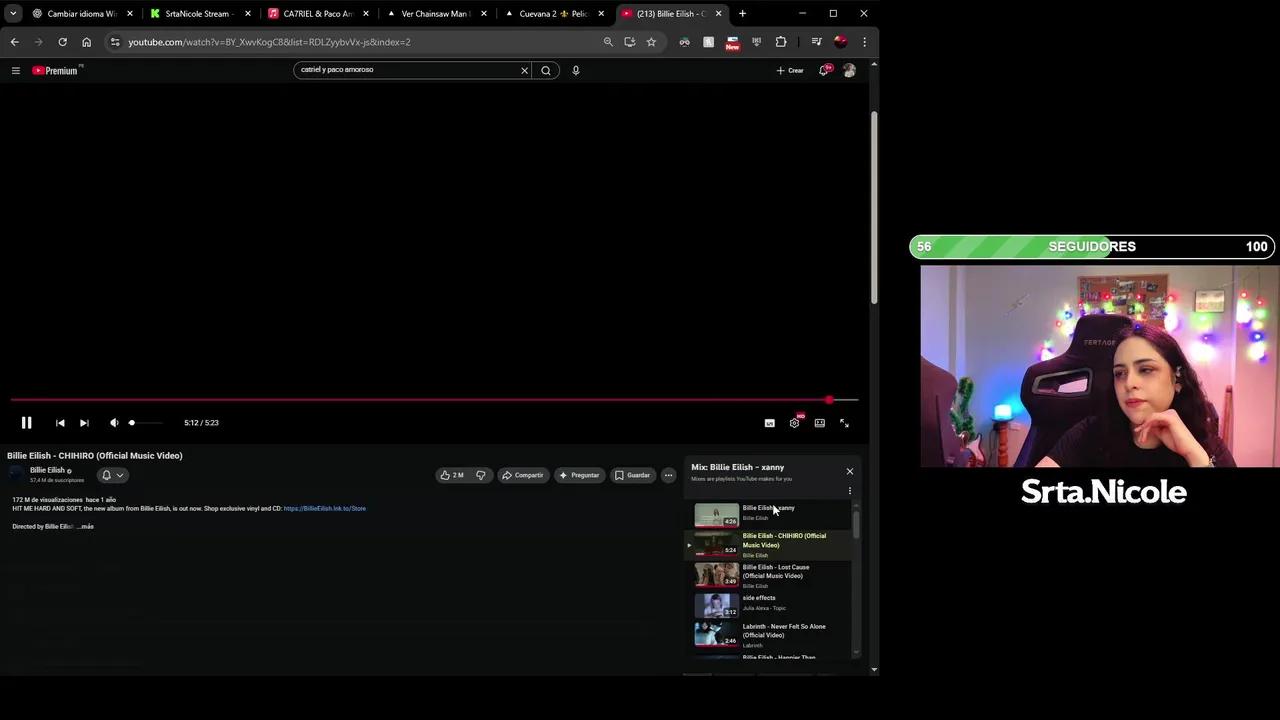Click the YouTube page vertical scrollbar
Screen dimensions: 1280x720
click(x=874, y=205)
